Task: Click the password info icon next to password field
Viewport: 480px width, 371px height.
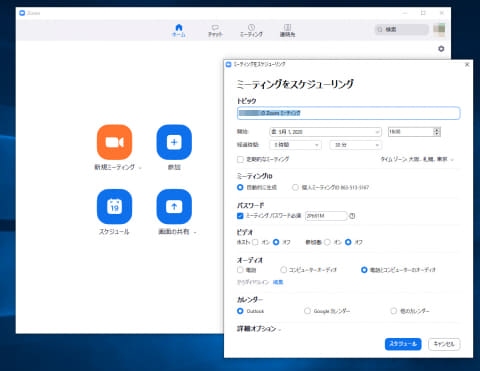Action: tap(352, 216)
